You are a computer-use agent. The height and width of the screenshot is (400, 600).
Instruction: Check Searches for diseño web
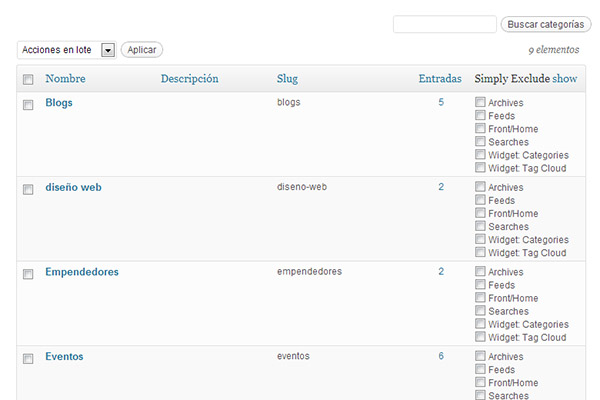coord(480,226)
